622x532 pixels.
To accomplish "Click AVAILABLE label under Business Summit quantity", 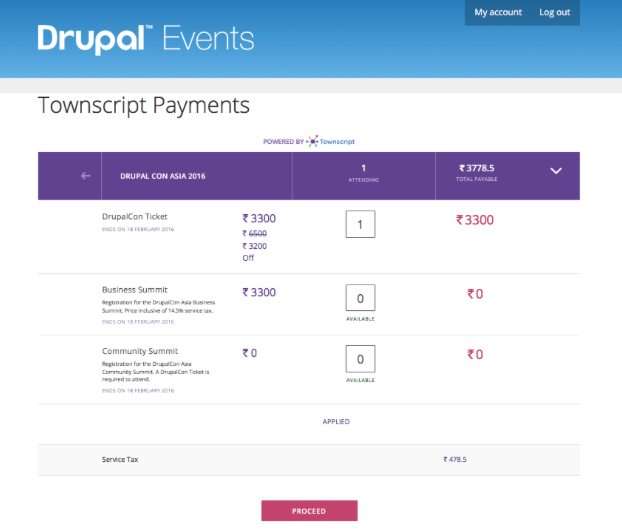I will pos(360,319).
